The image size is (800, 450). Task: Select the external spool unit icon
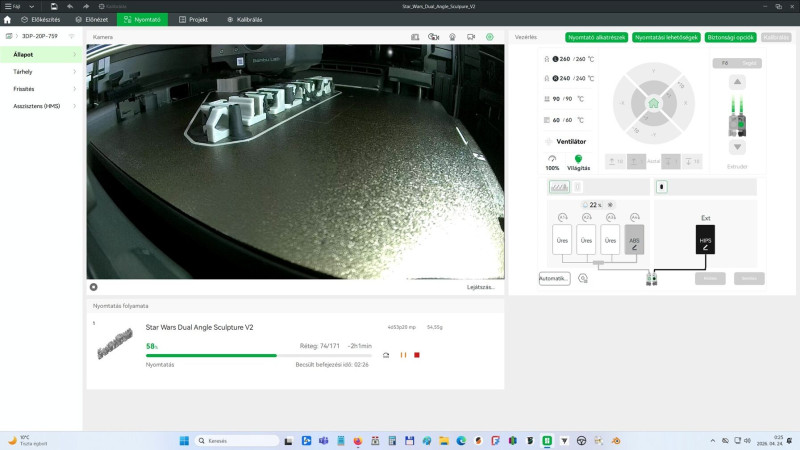tap(661, 187)
